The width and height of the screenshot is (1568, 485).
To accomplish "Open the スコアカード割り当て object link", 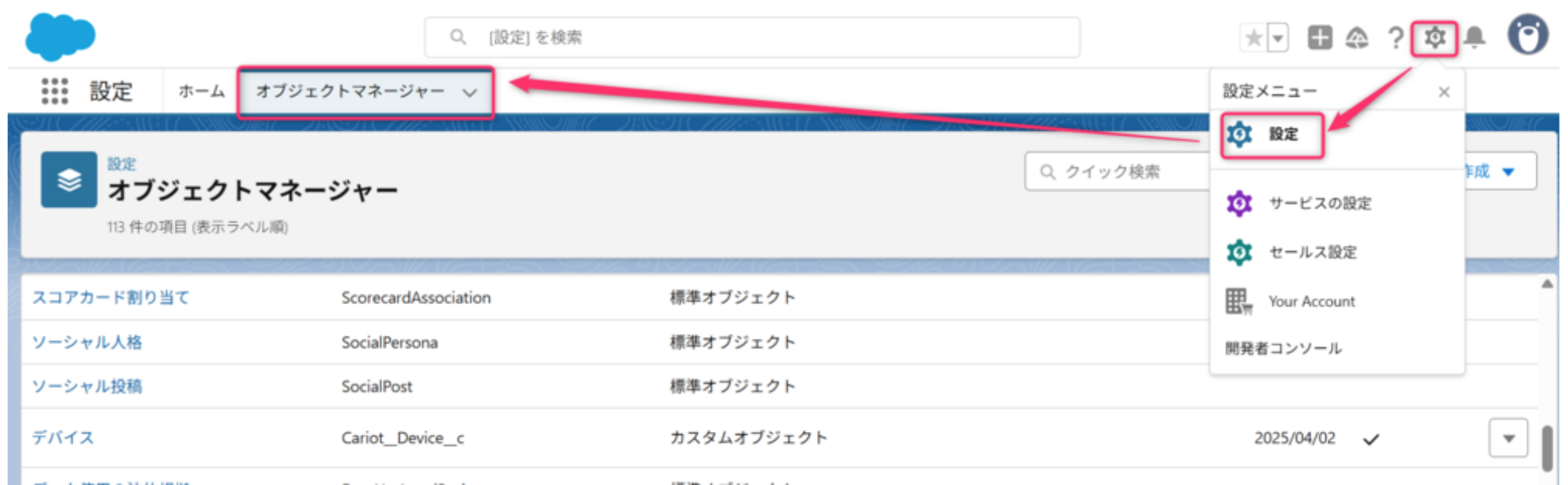I will click(111, 297).
